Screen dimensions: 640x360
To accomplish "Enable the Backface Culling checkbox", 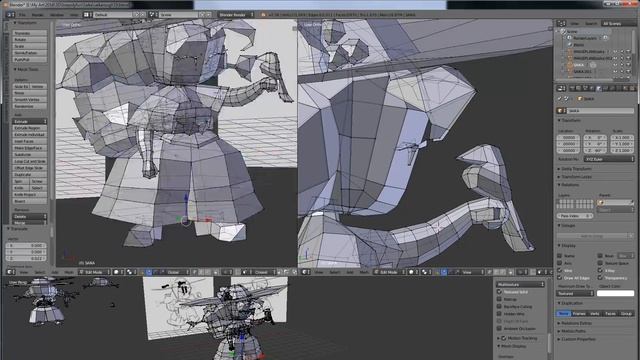I will click(499, 307).
